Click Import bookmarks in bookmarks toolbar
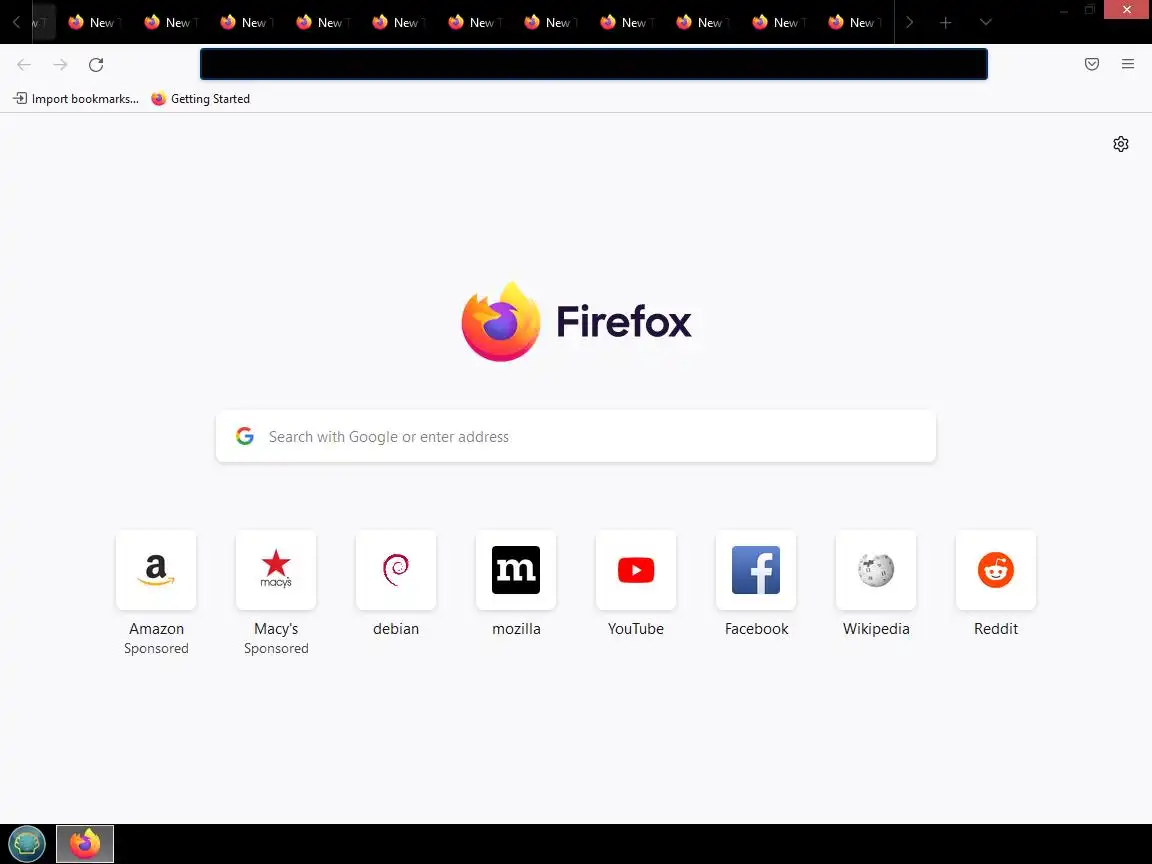Screen dimensions: 1152x864 pyautogui.click(x=76, y=98)
